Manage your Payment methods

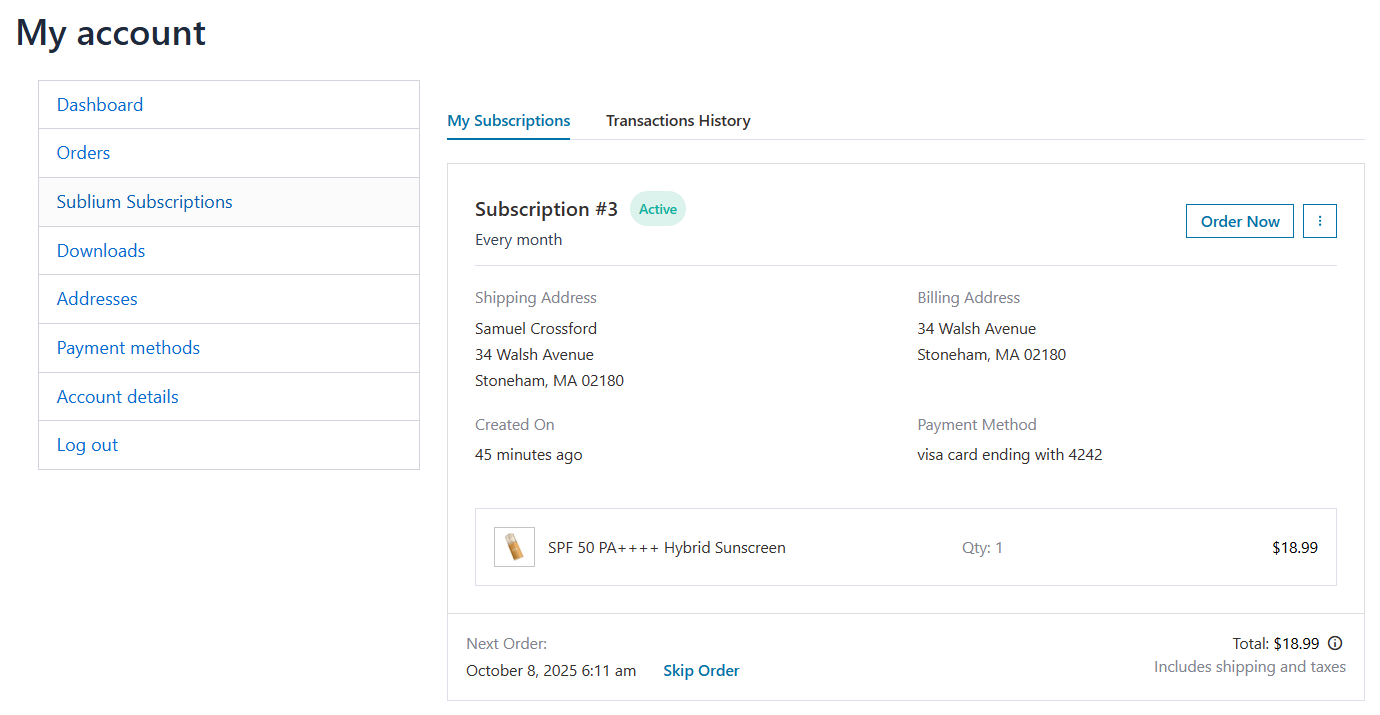point(128,347)
